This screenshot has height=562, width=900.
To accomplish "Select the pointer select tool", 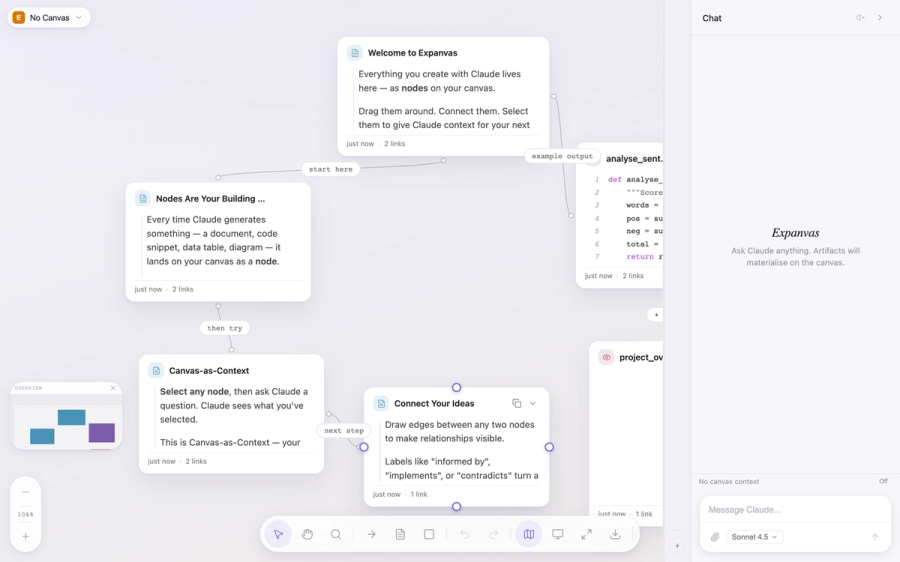I will (278, 534).
